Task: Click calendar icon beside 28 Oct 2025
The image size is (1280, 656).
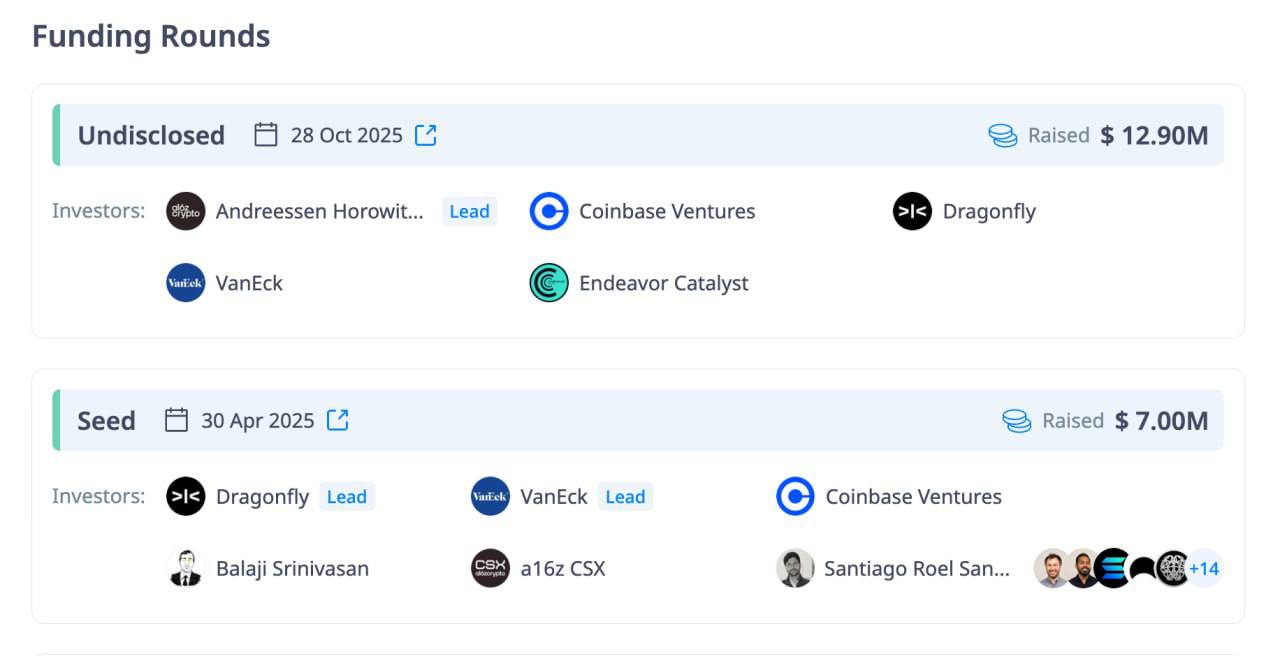Action: pyautogui.click(x=266, y=135)
